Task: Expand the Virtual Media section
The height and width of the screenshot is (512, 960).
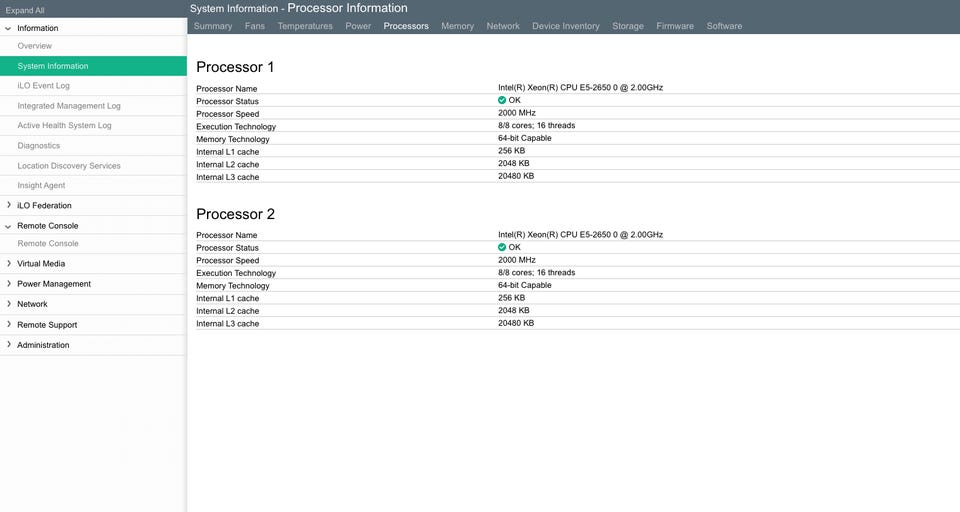Action: [x=8, y=263]
